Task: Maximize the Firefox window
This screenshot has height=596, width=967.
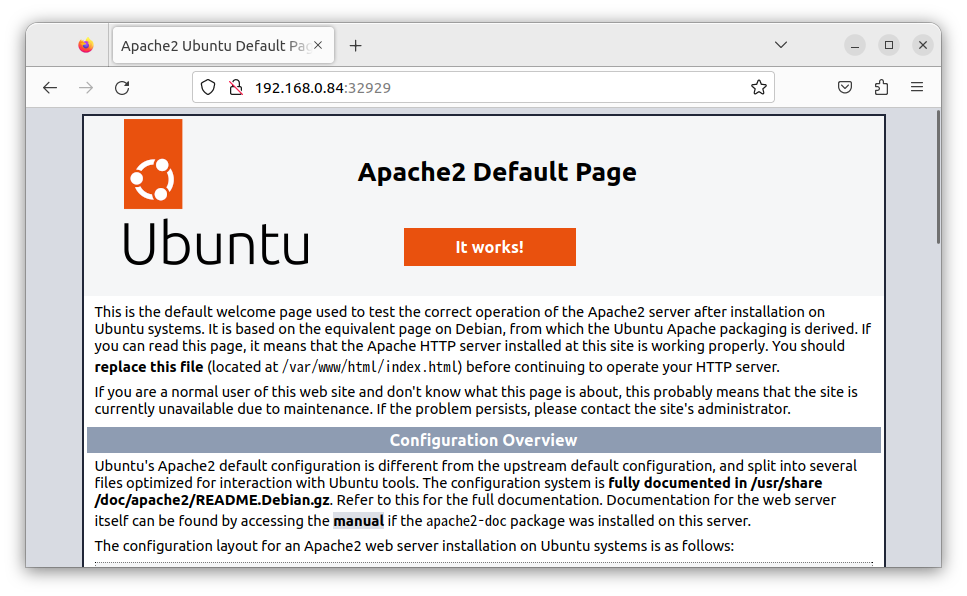Action: click(889, 45)
